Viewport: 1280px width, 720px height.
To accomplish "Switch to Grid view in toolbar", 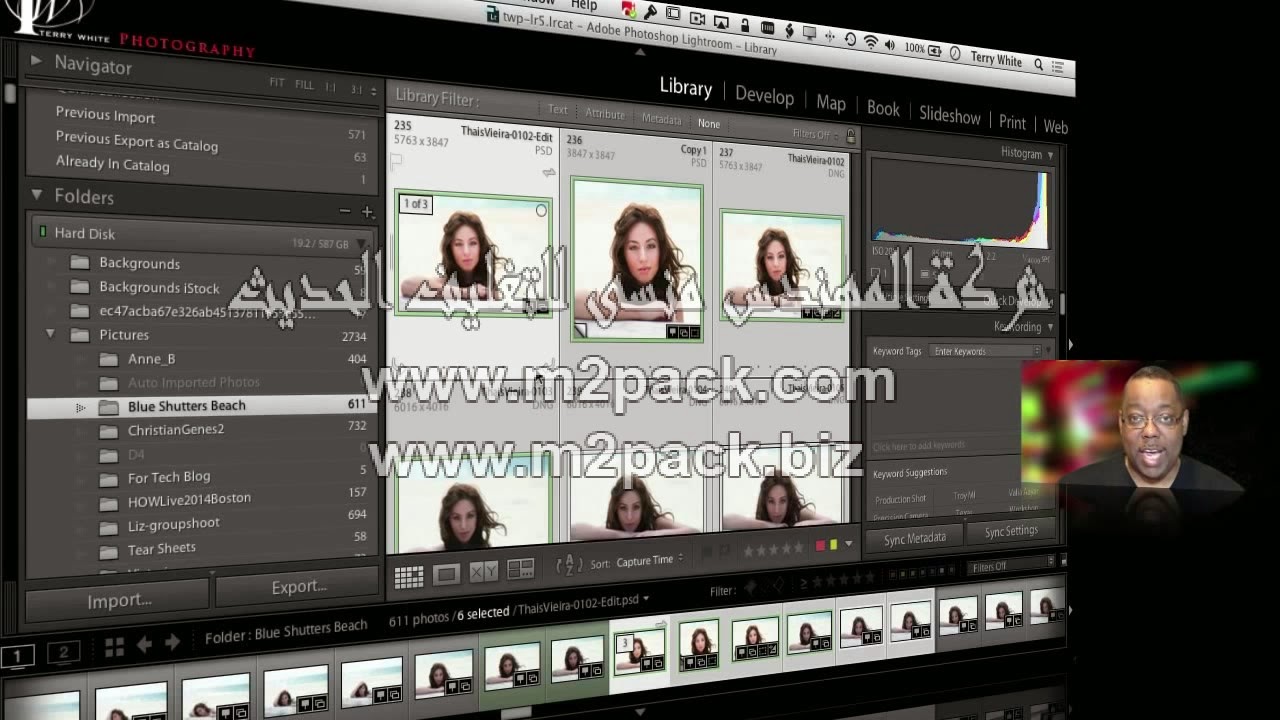I will [408, 576].
